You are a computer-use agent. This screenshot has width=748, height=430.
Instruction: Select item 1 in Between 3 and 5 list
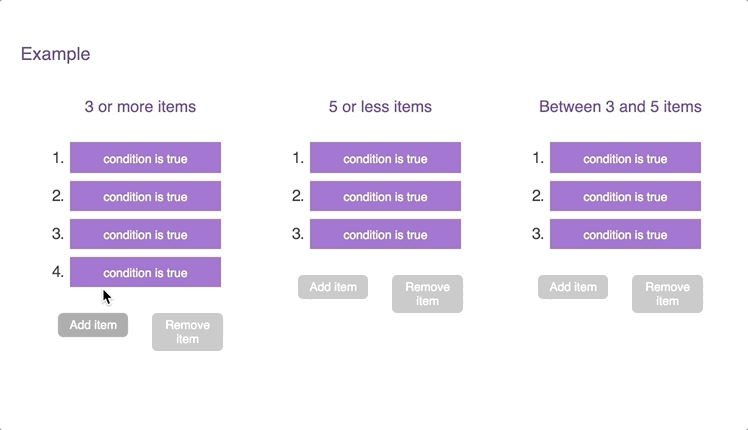tap(625, 157)
